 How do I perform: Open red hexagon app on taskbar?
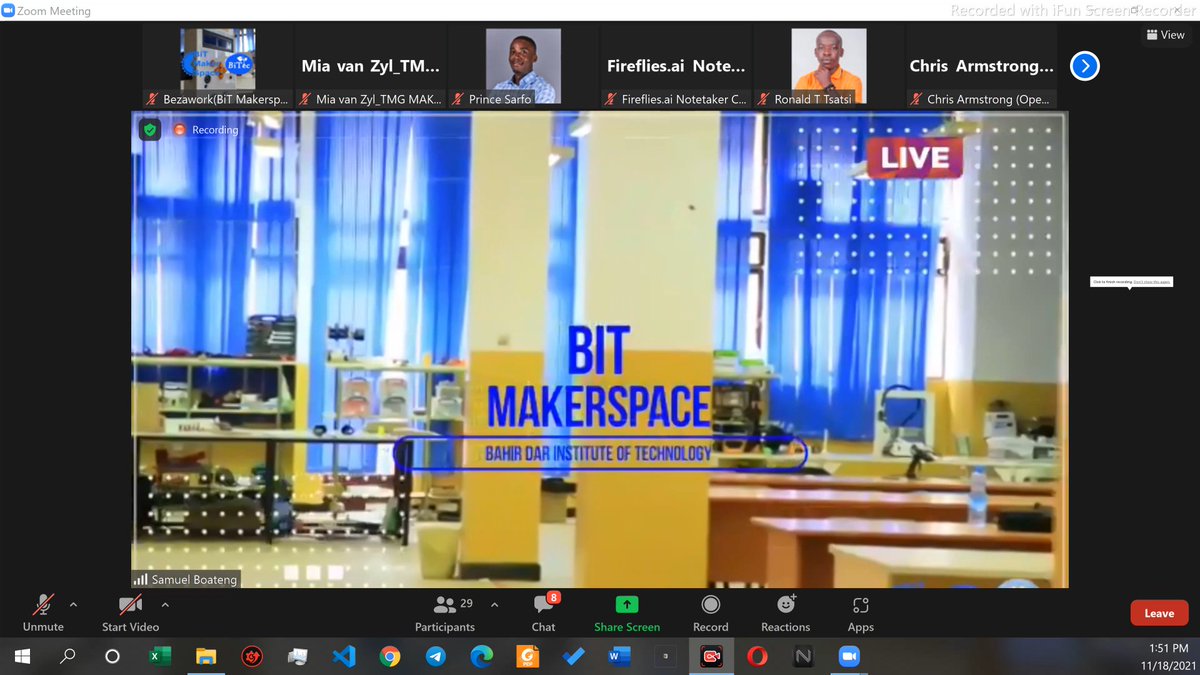click(252, 657)
